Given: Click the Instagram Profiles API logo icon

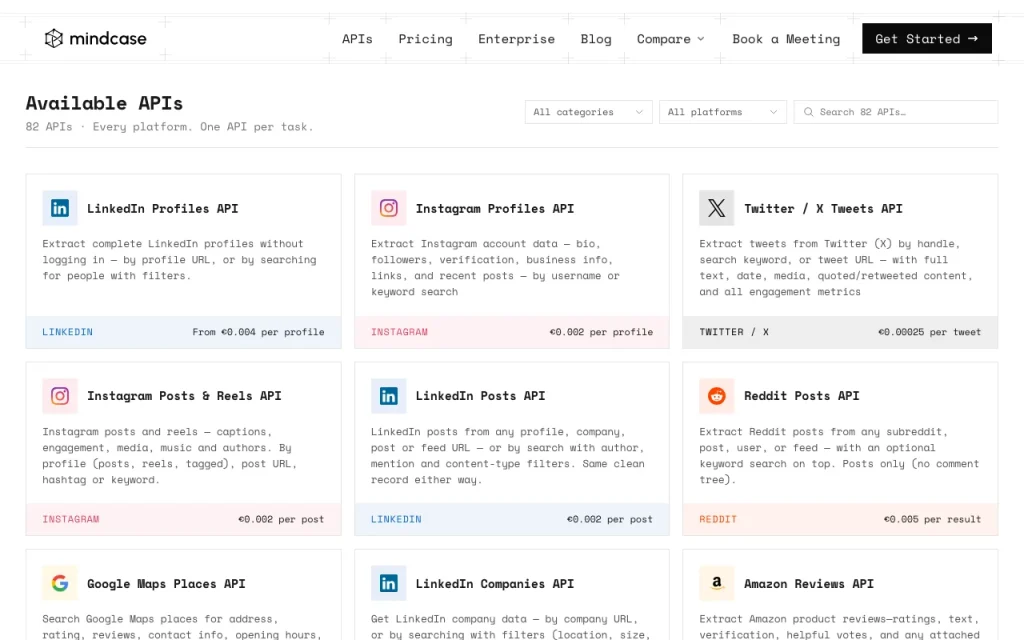Looking at the screenshot, I should pyautogui.click(x=389, y=208).
